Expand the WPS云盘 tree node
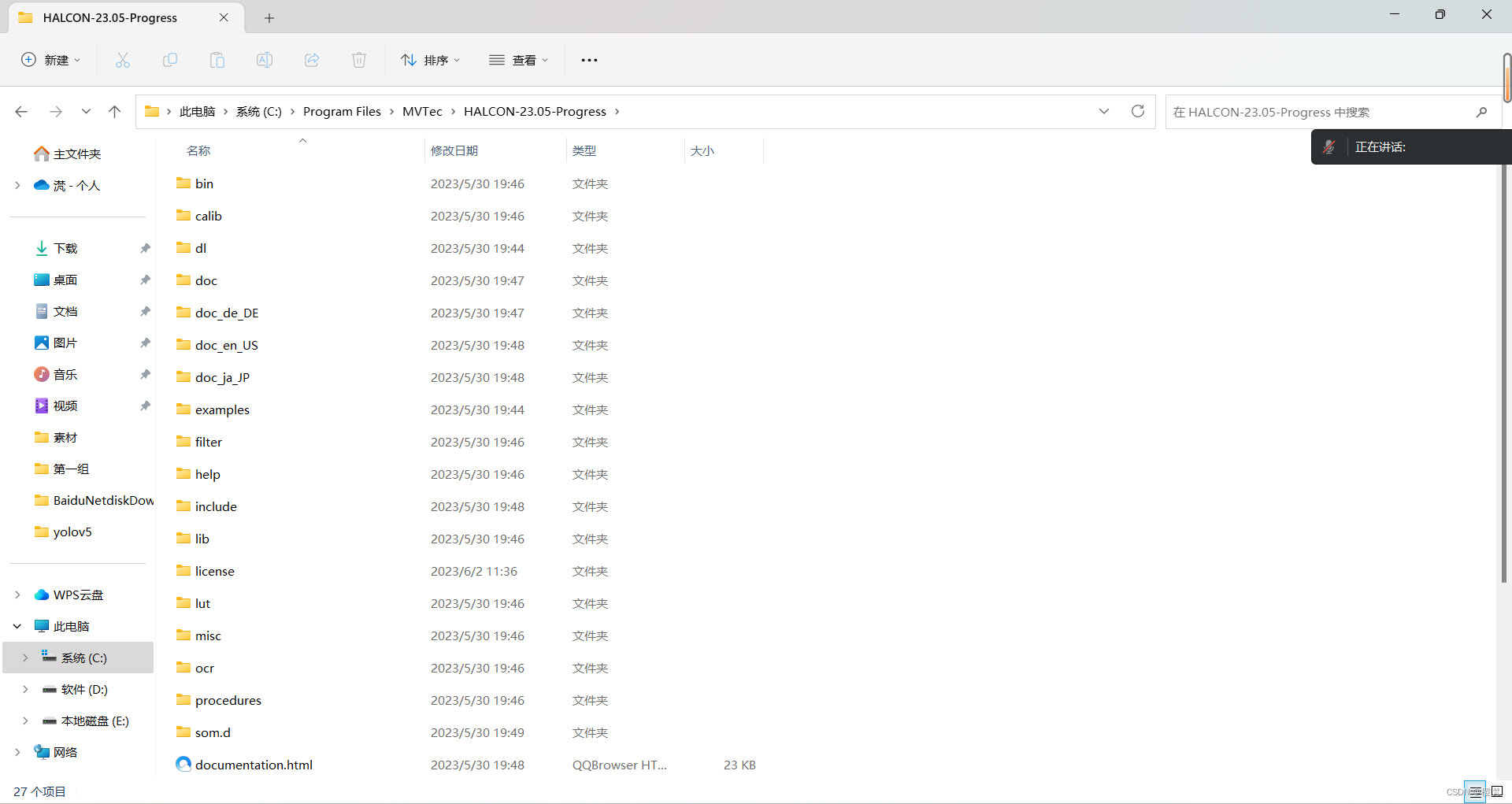The height and width of the screenshot is (804, 1512). (x=17, y=595)
